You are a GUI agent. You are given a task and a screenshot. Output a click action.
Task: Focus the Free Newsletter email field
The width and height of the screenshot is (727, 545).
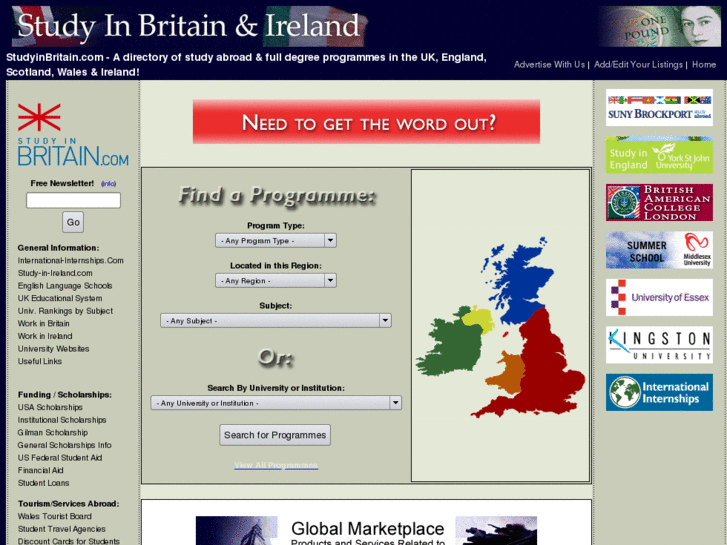tap(73, 200)
